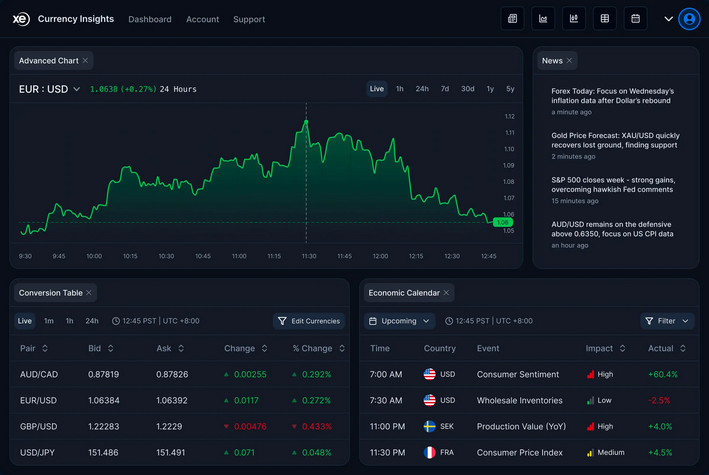Open the AUD/USD remains defensive headline
Viewport: 709px width, 475px height.
pos(612,229)
